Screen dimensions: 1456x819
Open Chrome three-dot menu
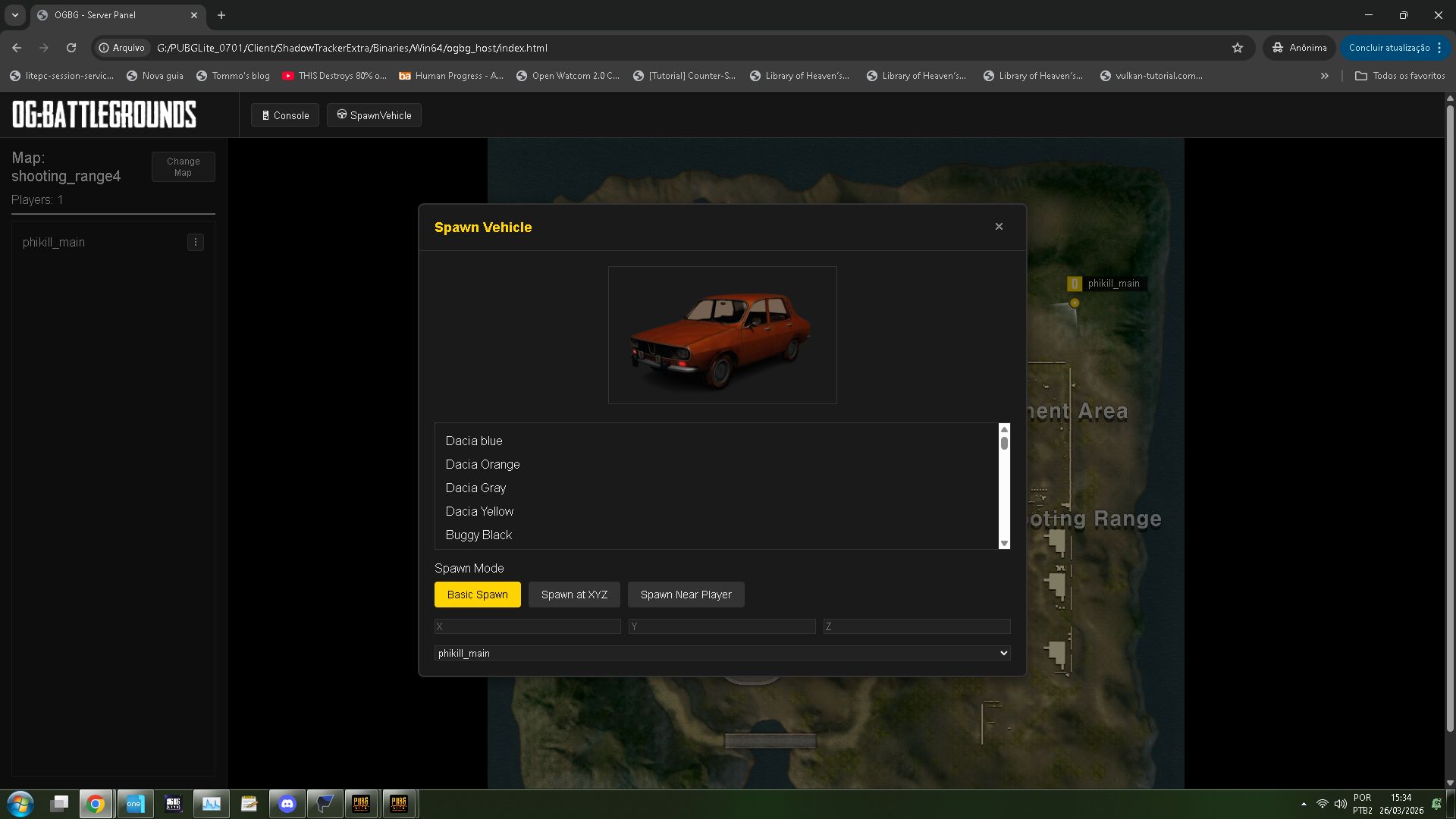[1439, 48]
